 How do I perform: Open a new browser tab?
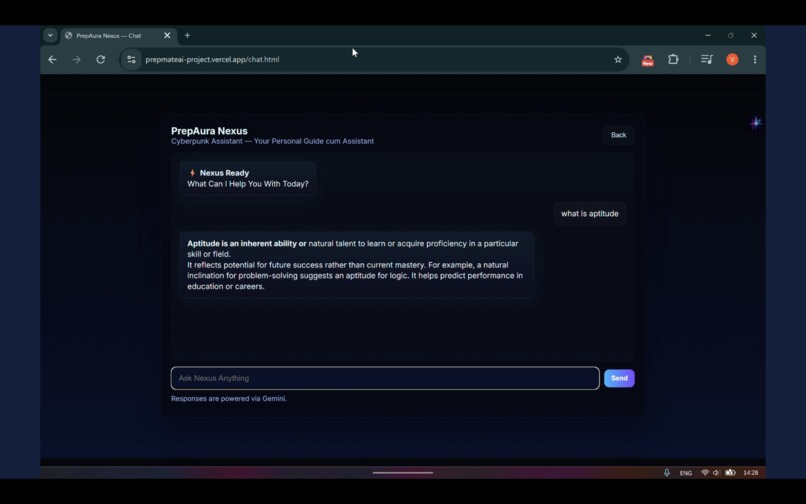click(x=187, y=35)
